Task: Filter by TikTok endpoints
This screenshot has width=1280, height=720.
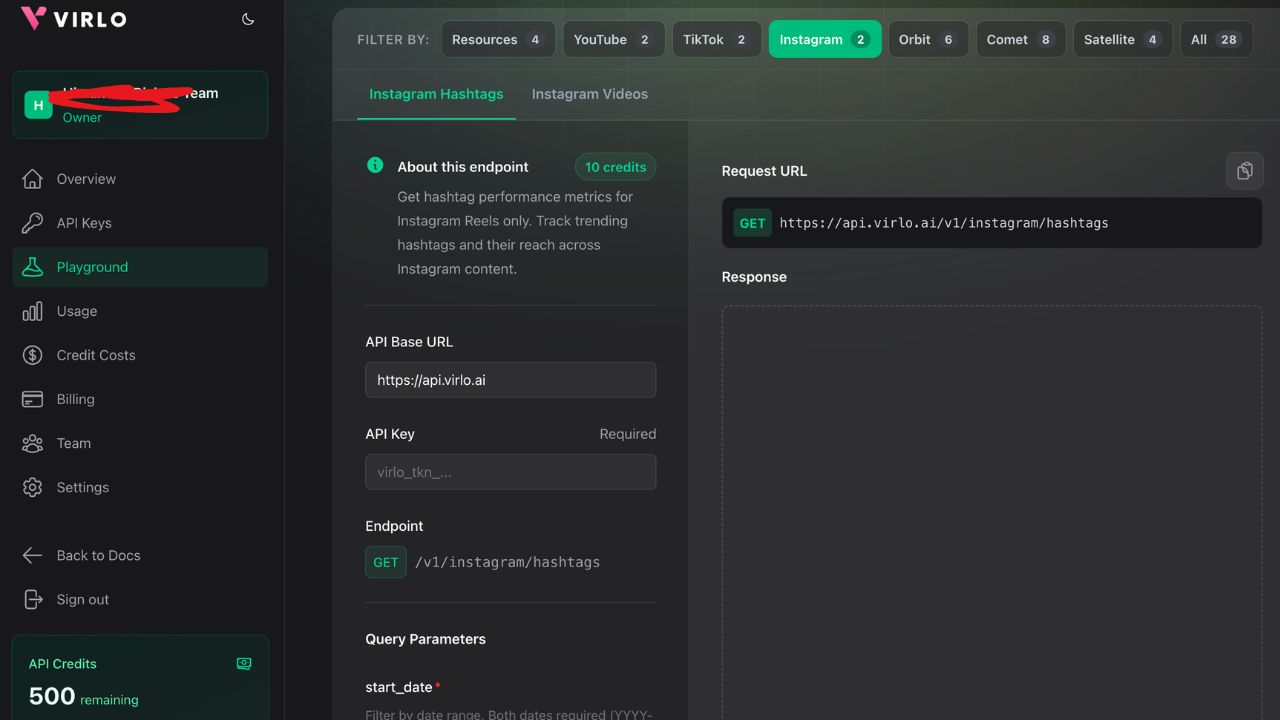Action: tap(716, 39)
